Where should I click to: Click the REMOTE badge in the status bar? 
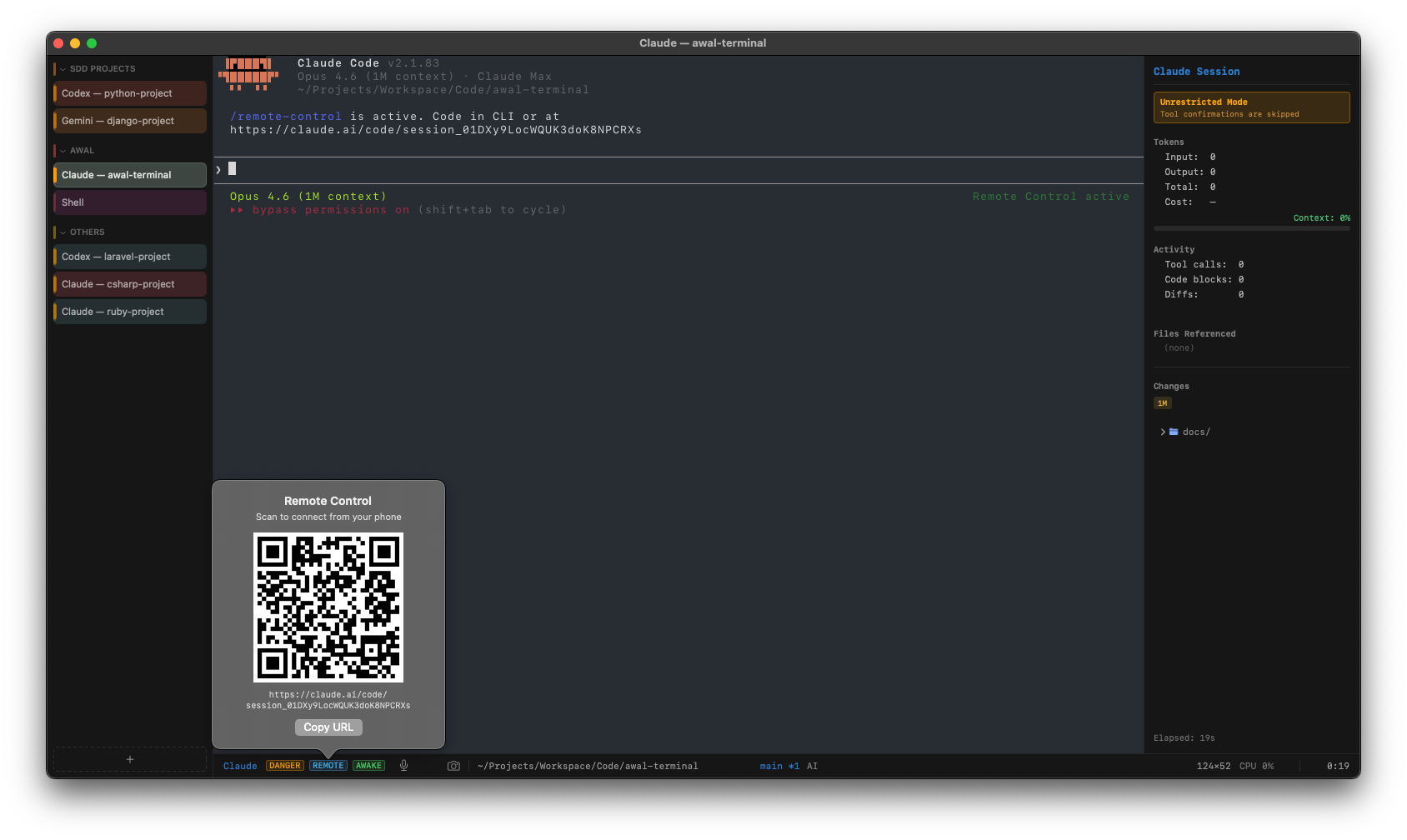tap(328, 765)
